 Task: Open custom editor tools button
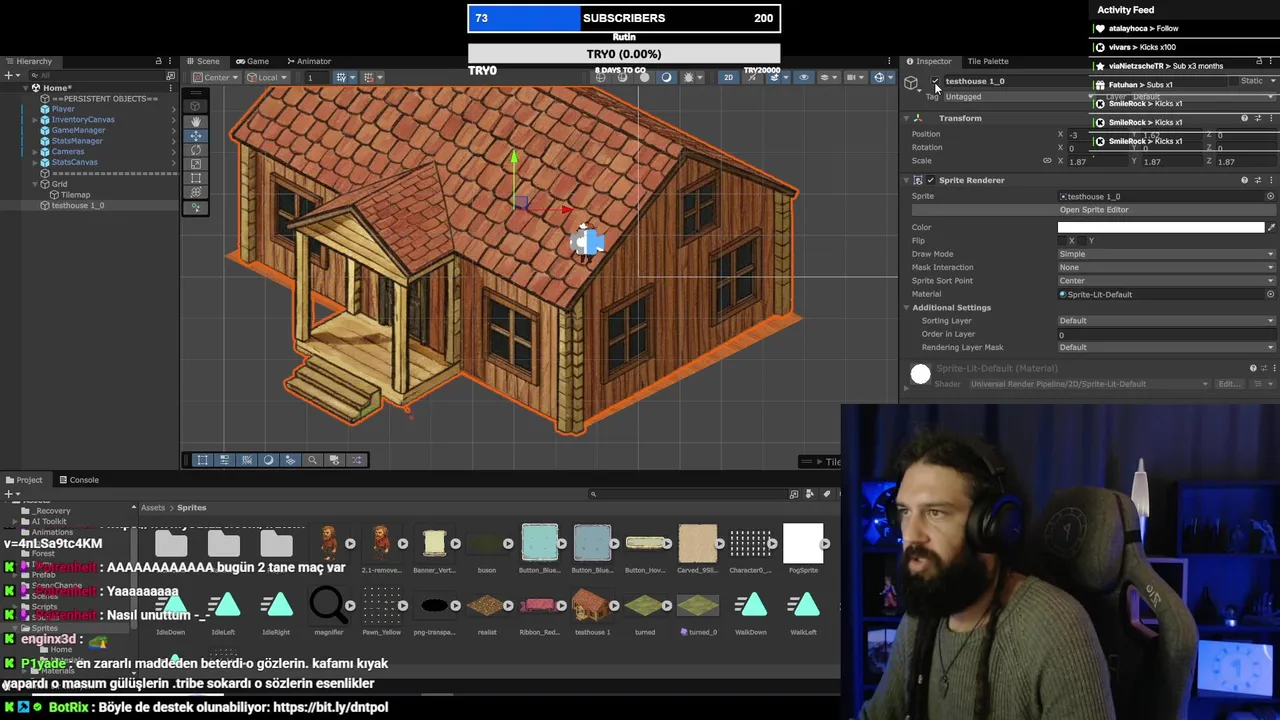(195, 208)
